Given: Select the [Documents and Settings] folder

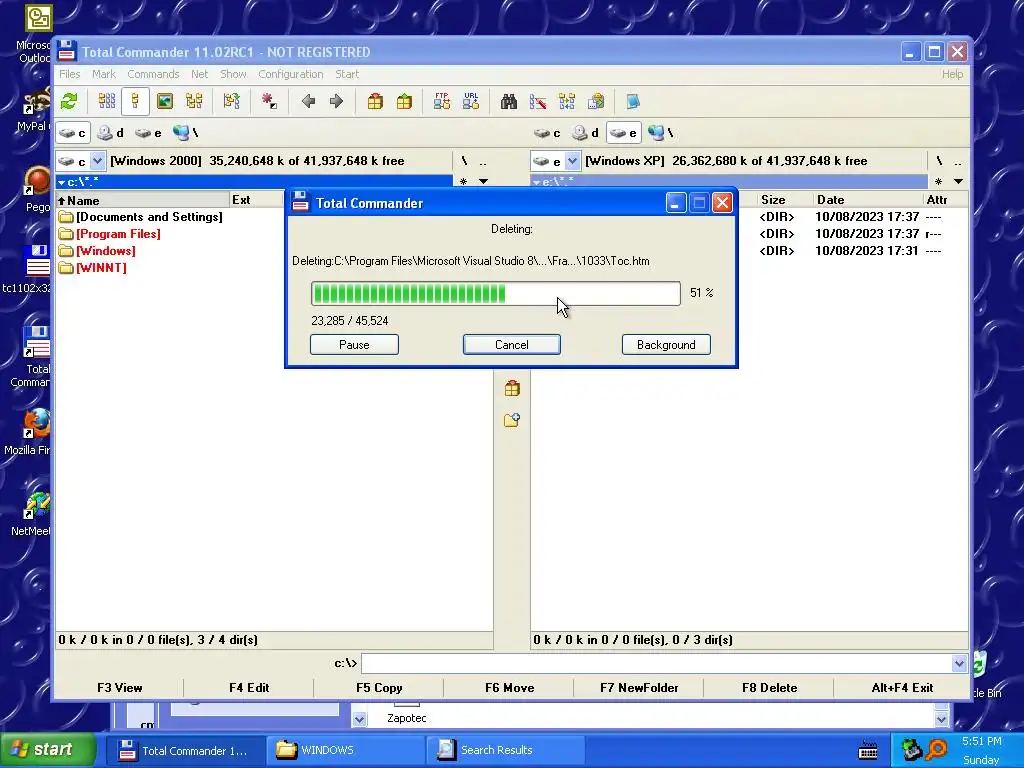Looking at the screenshot, I should [149, 217].
